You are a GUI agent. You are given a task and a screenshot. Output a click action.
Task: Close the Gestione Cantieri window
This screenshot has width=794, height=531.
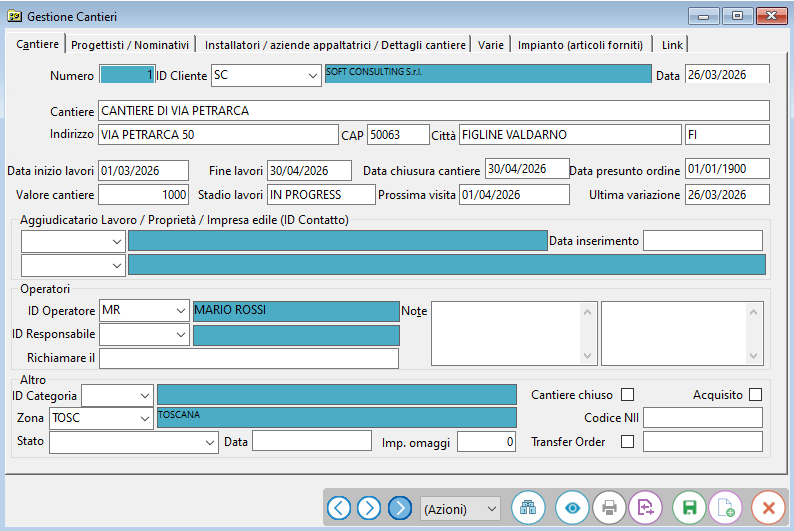(x=771, y=16)
